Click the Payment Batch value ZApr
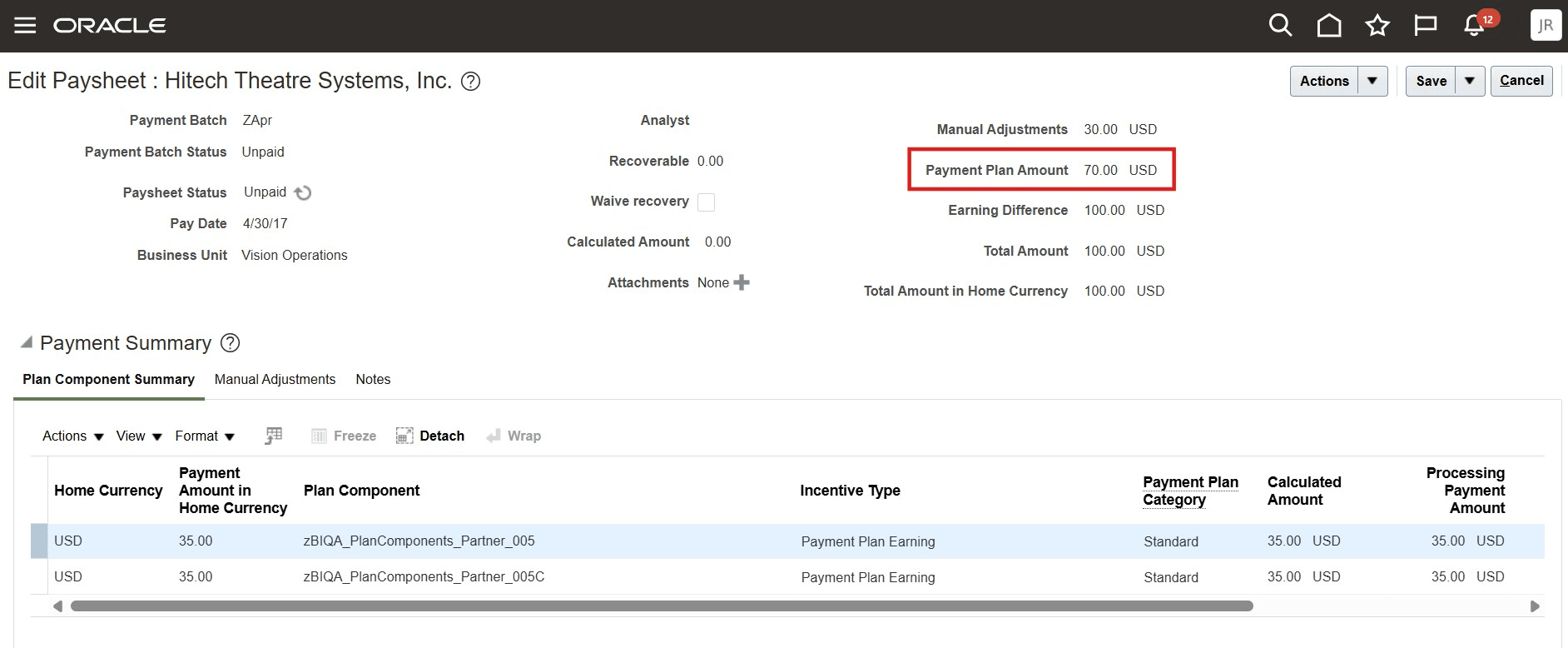This screenshot has height=648, width=1568. (257, 120)
